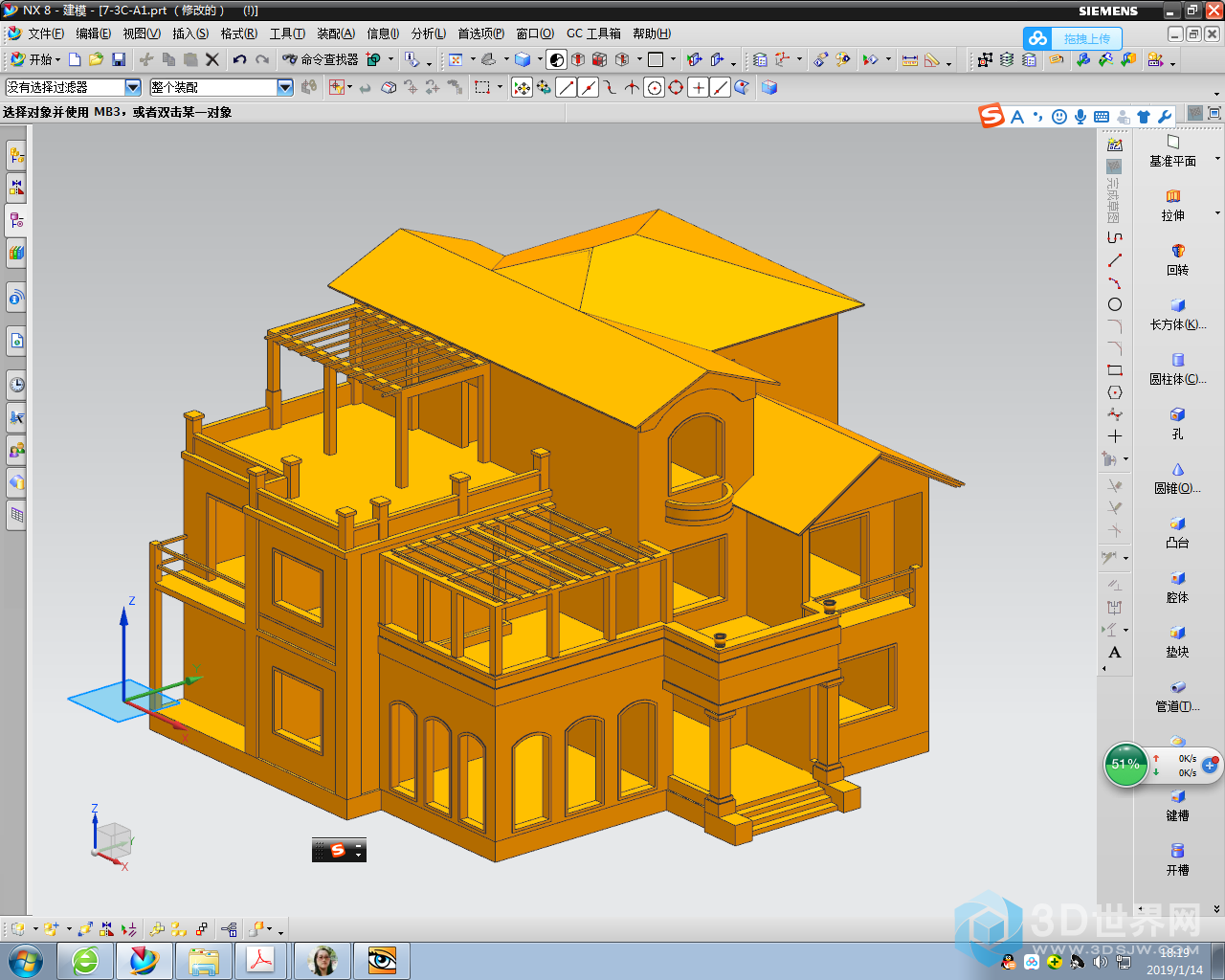
Task: Save the part with the floppy icon
Action: click(x=119, y=59)
